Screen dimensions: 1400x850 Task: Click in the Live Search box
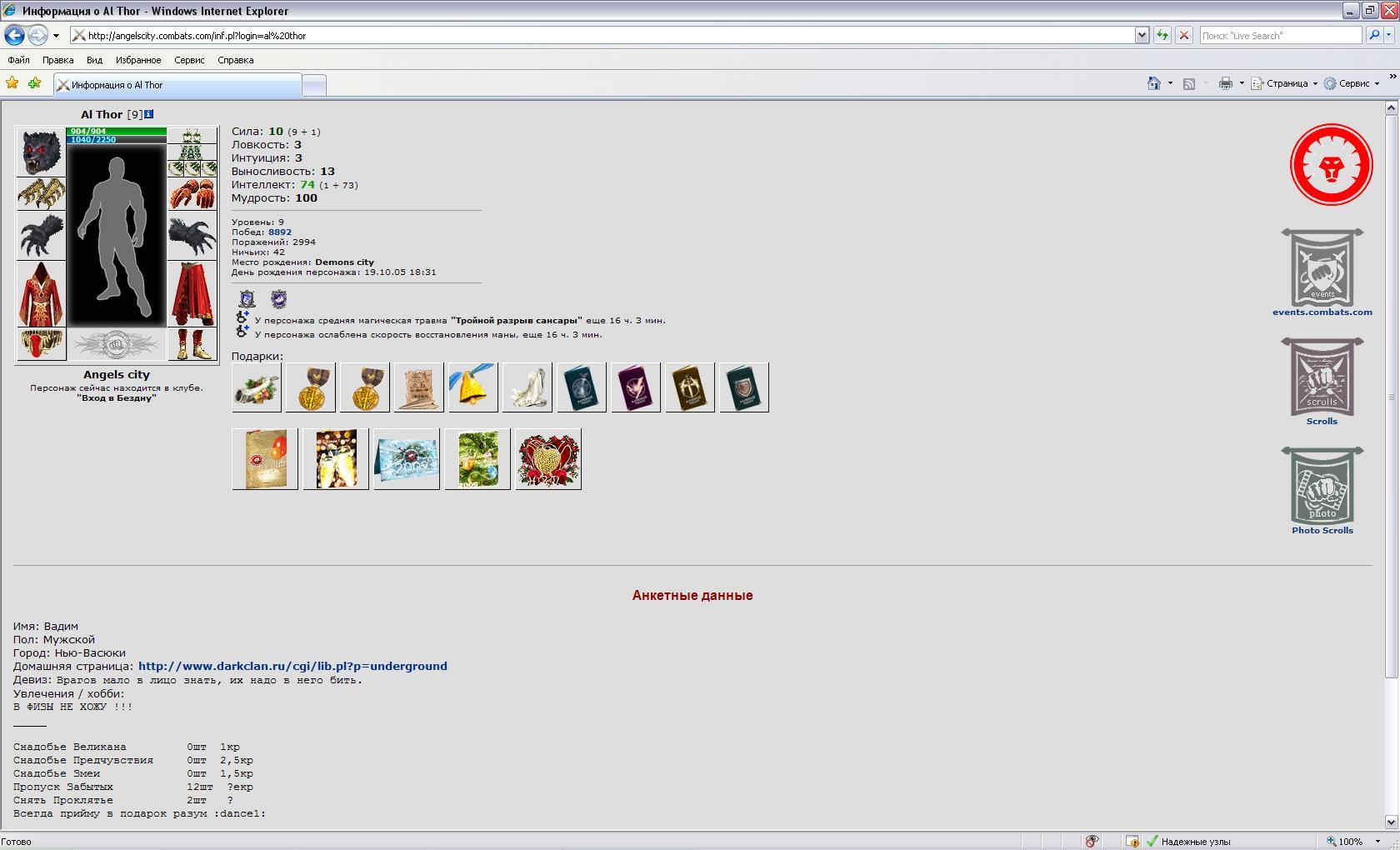(x=1281, y=35)
